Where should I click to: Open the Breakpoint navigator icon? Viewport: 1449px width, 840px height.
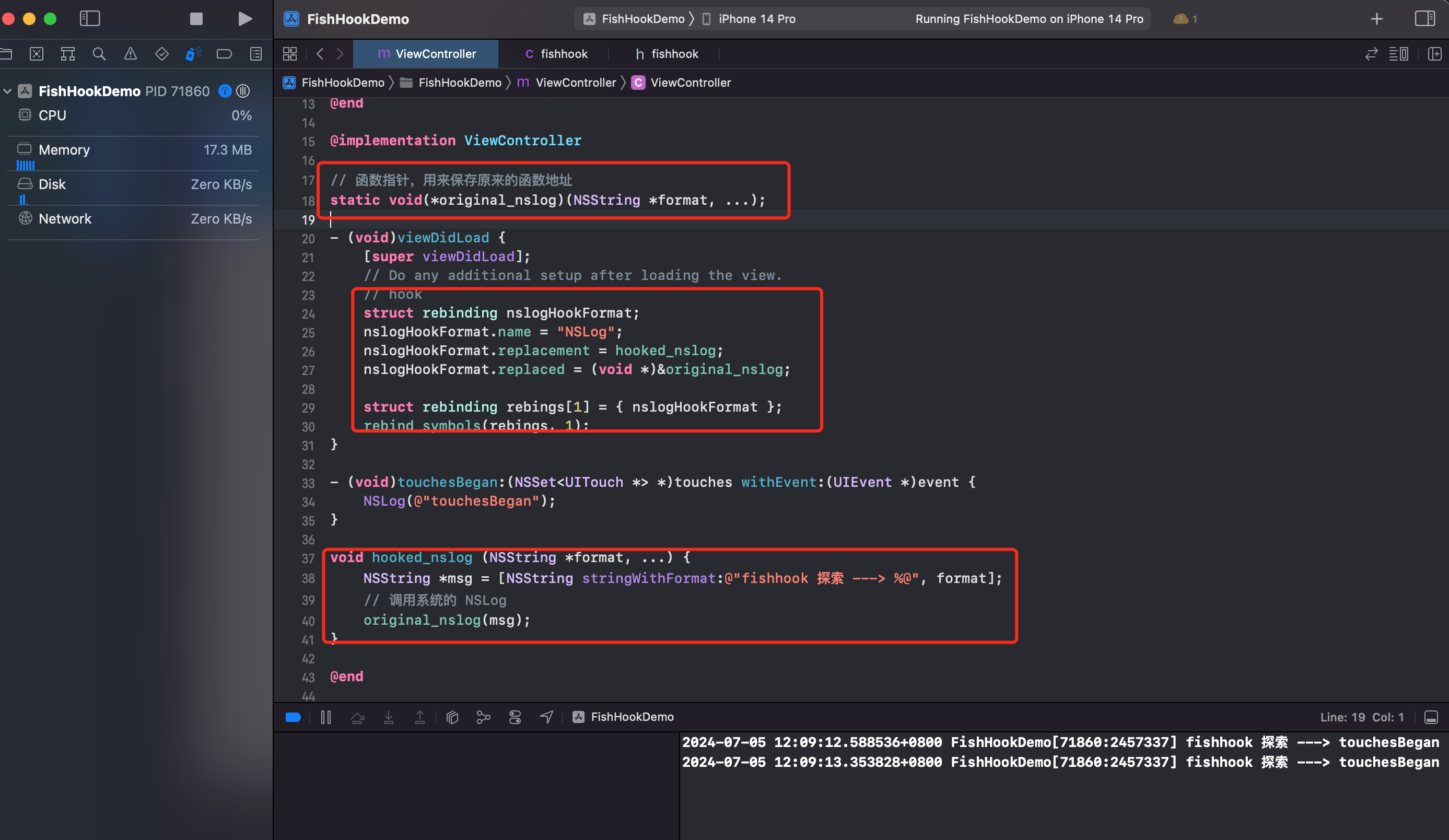click(x=224, y=54)
